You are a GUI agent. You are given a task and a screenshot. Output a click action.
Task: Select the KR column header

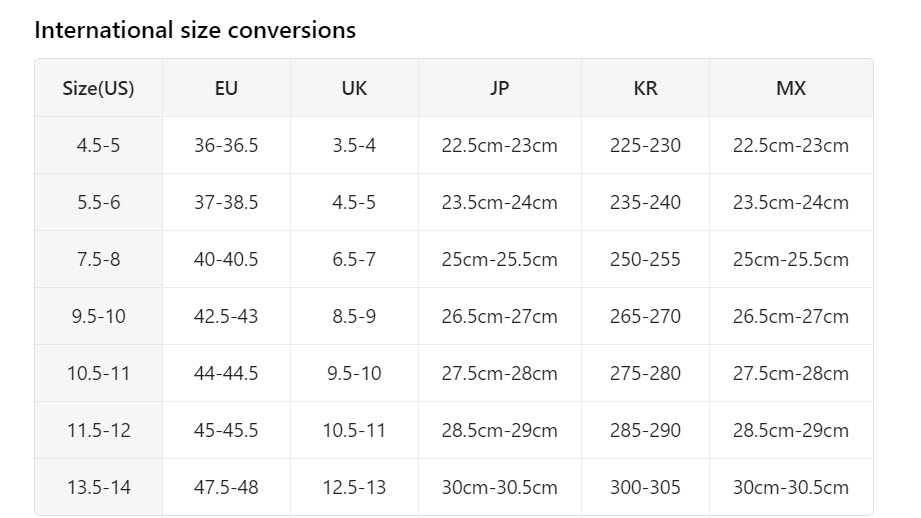tap(646, 88)
